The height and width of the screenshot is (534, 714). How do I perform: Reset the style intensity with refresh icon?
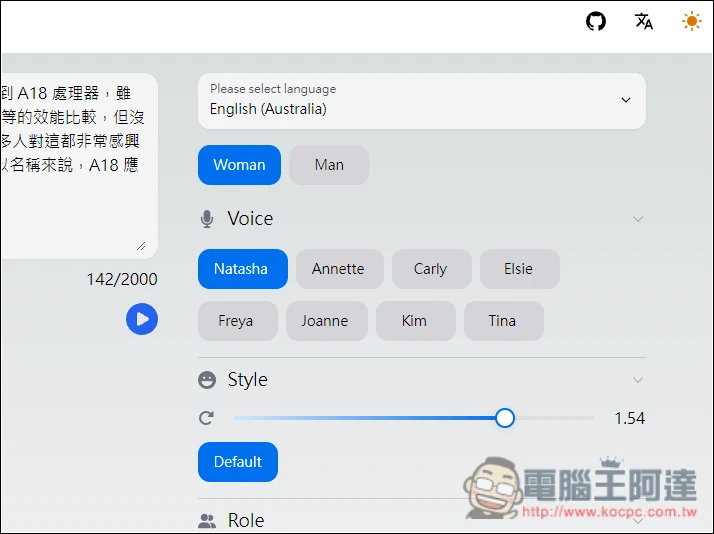coord(206,418)
